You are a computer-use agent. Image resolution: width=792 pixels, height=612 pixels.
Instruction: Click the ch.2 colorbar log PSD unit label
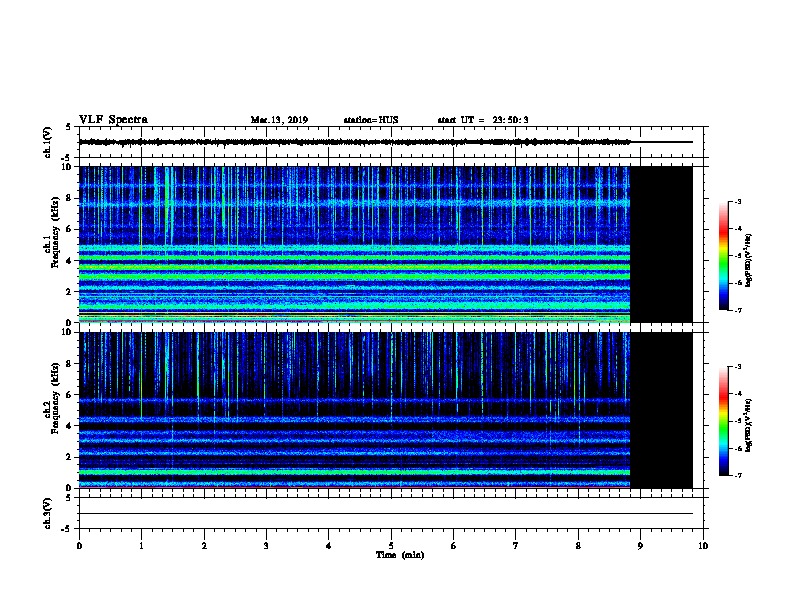749,426
